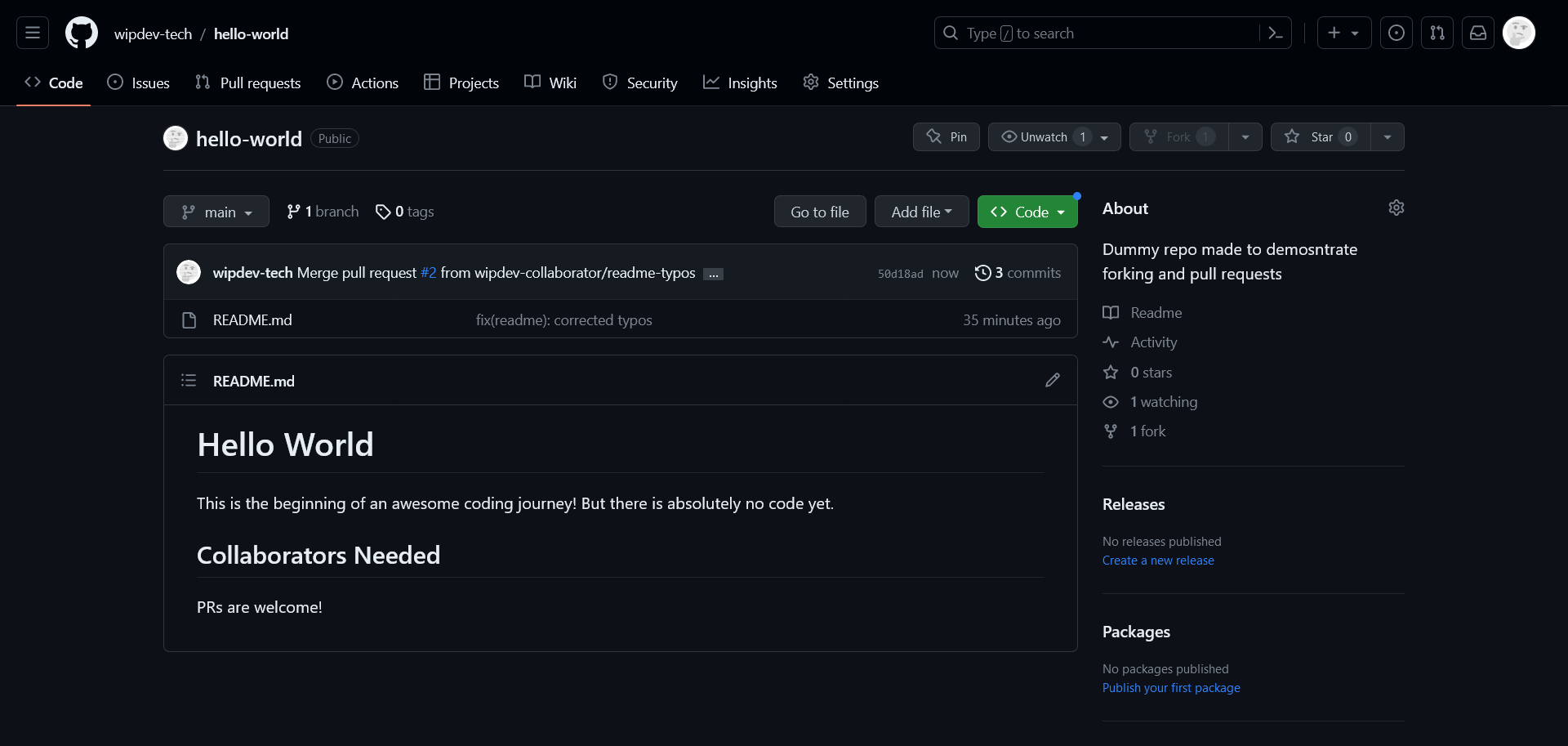
Task: Open the Go to file button
Action: (820, 212)
